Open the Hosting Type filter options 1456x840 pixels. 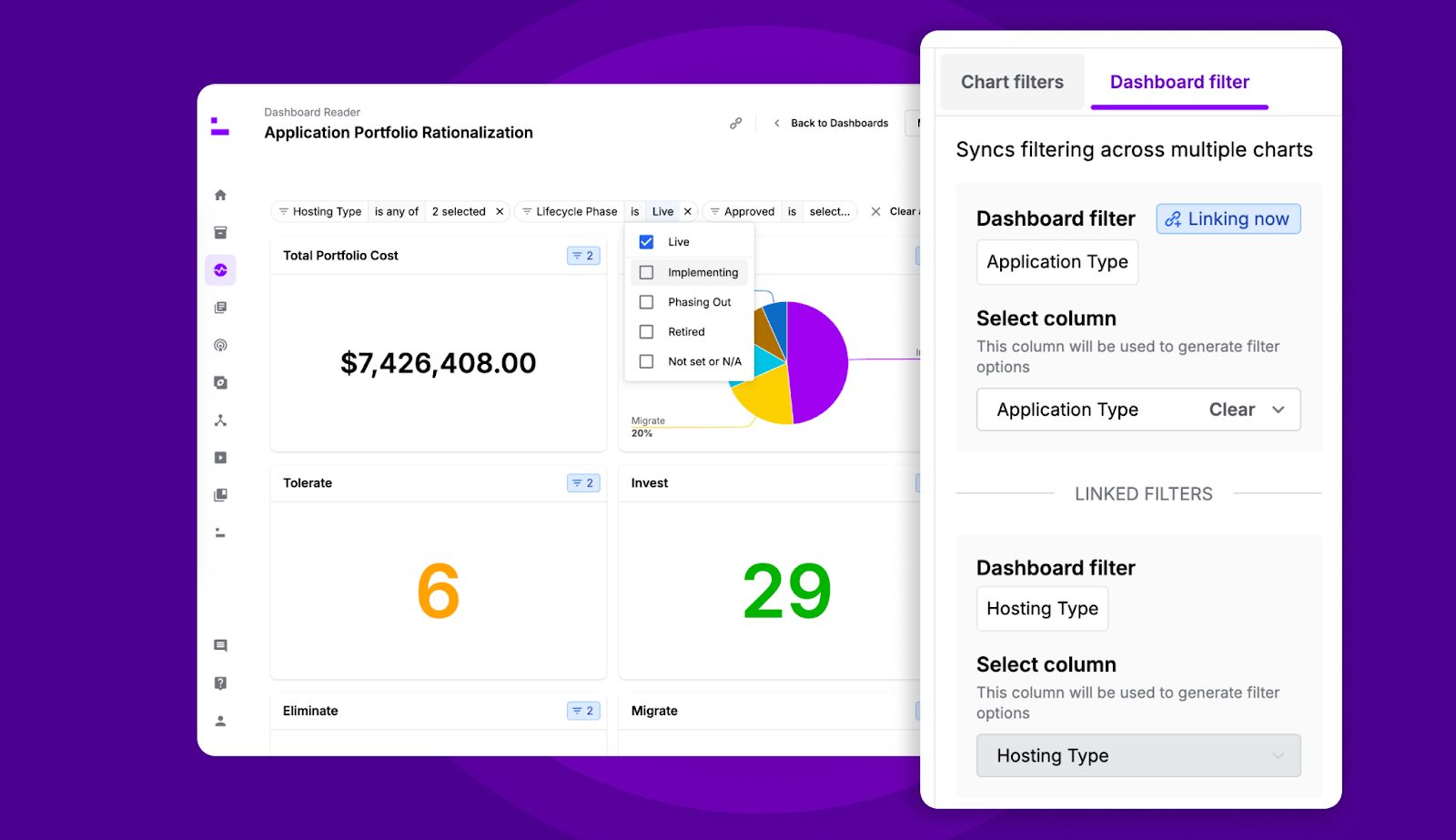coord(1042,608)
